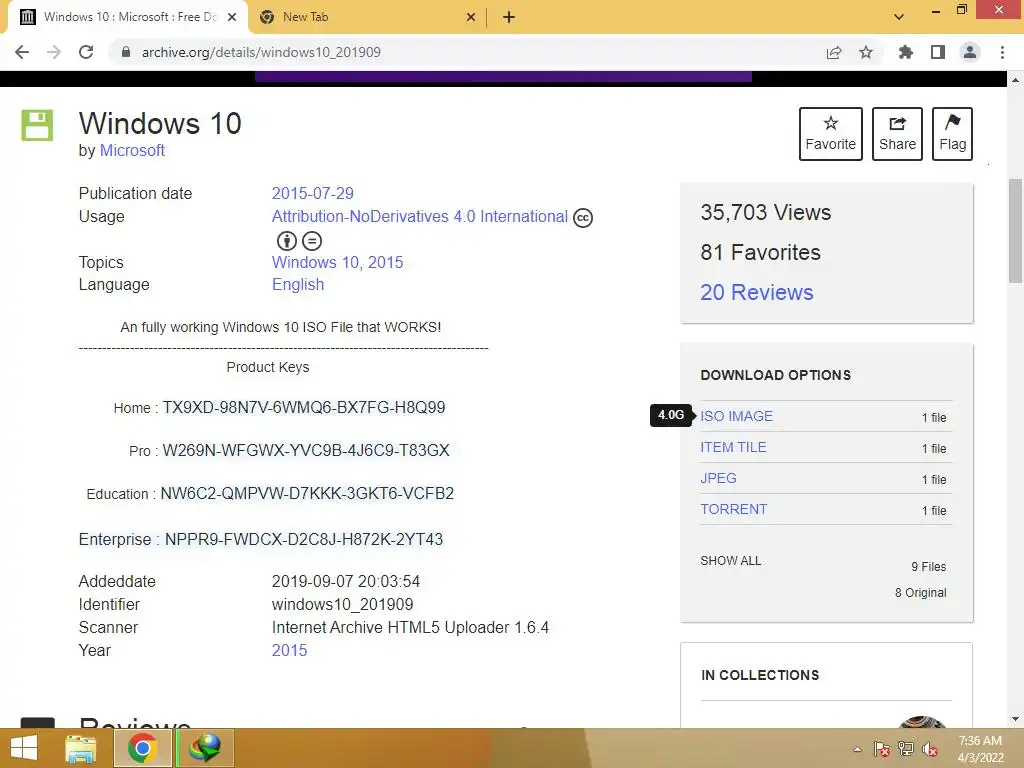Open the Chrome profile avatar
Viewport: 1024px width, 768px height.
[x=970, y=52]
